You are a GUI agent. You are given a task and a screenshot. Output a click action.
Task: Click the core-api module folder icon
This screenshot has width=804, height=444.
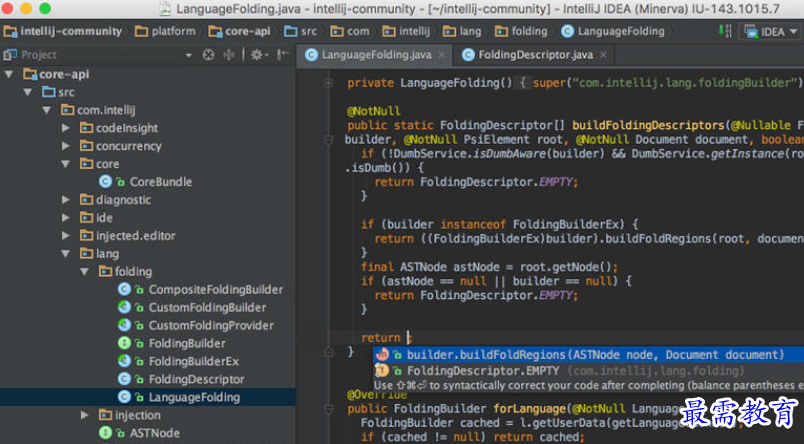point(30,74)
